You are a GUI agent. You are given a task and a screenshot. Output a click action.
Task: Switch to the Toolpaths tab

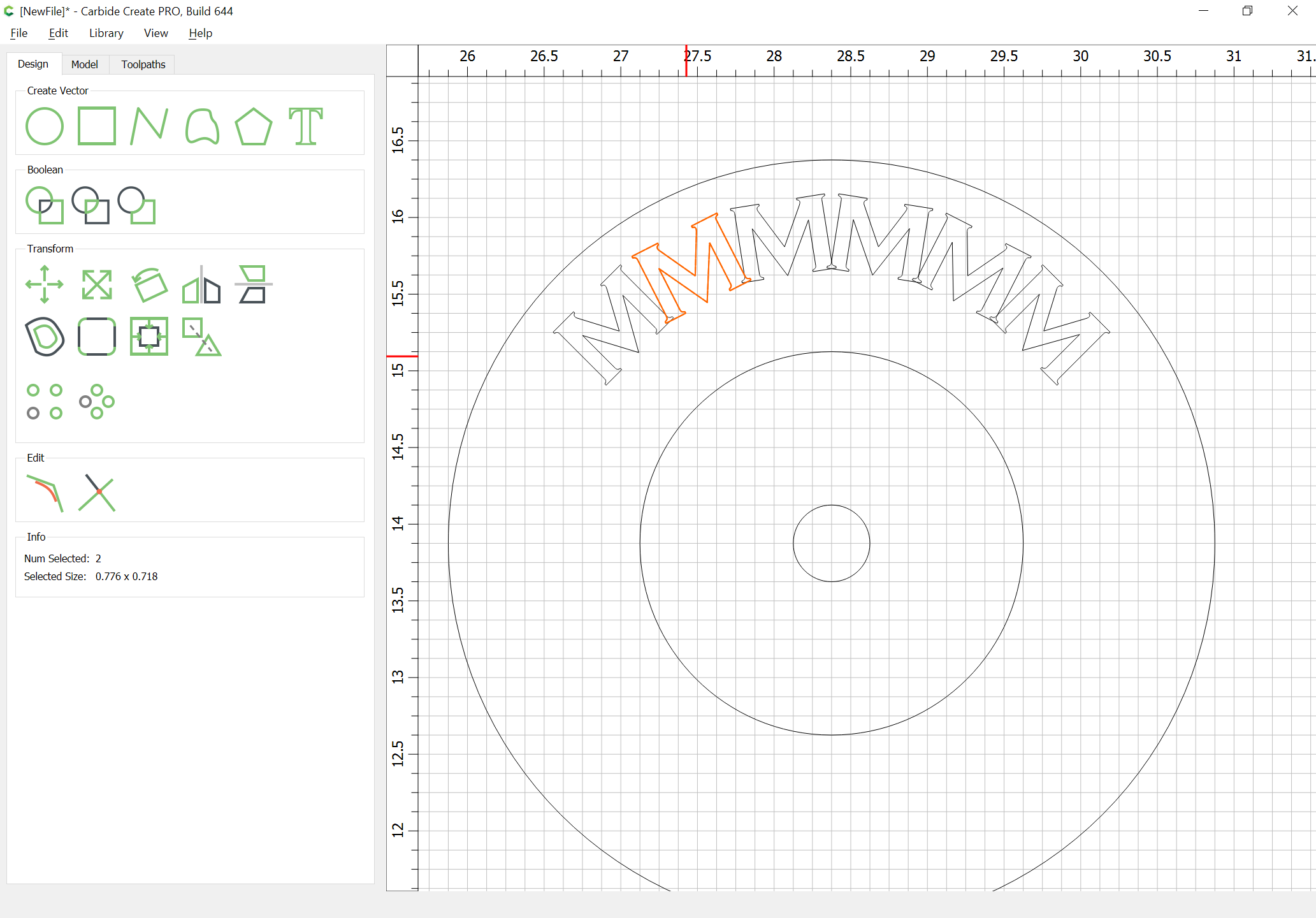coord(143,64)
